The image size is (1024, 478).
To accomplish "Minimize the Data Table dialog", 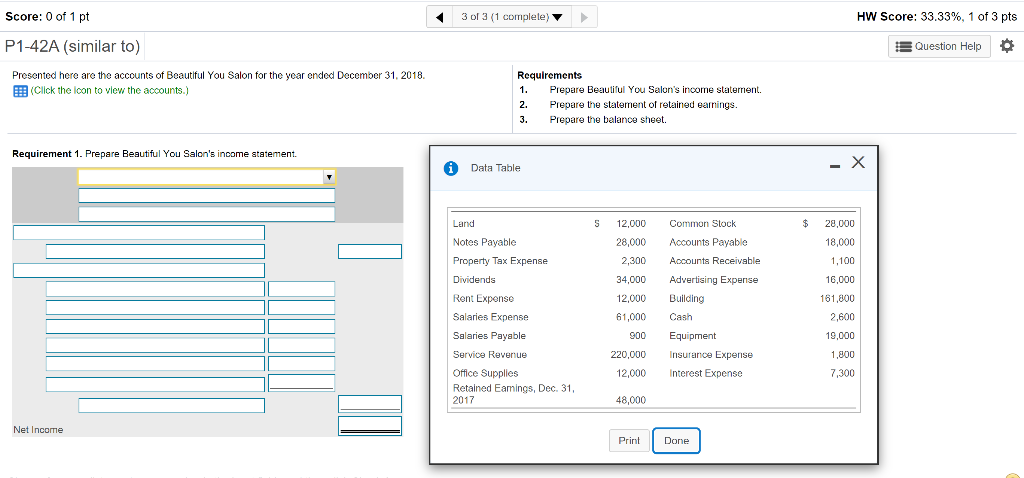I will 833,167.
